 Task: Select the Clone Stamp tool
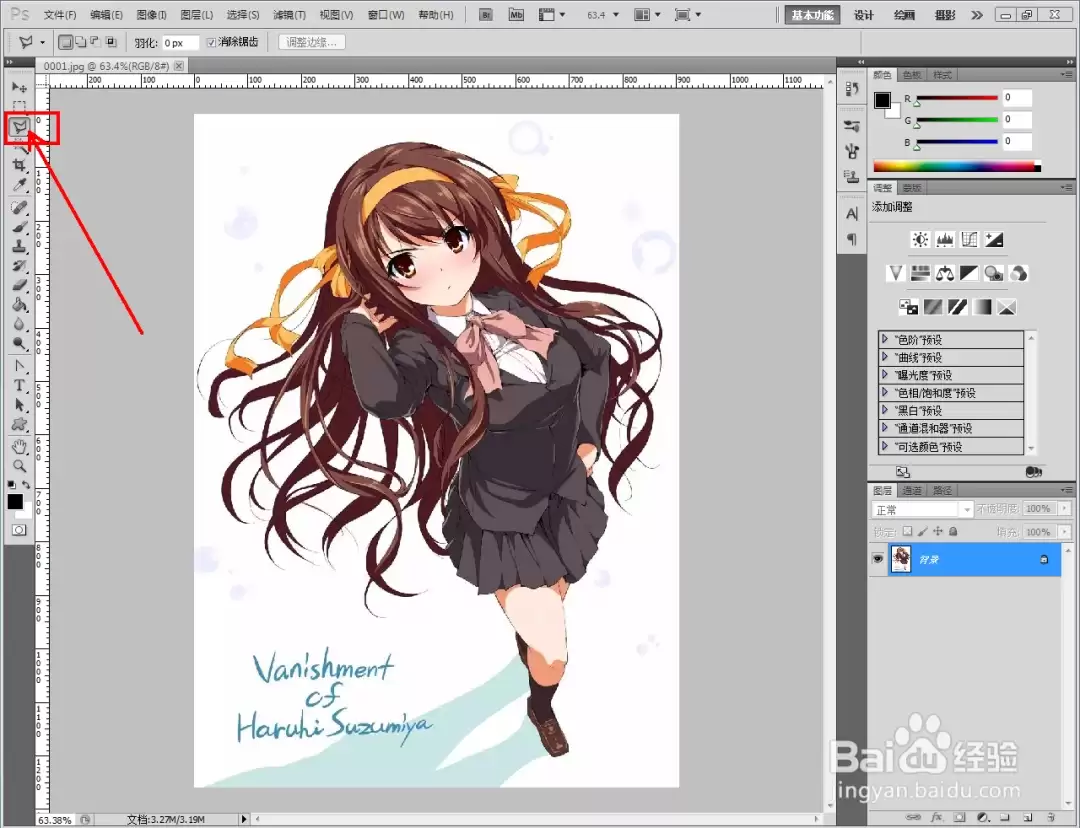point(19,246)
